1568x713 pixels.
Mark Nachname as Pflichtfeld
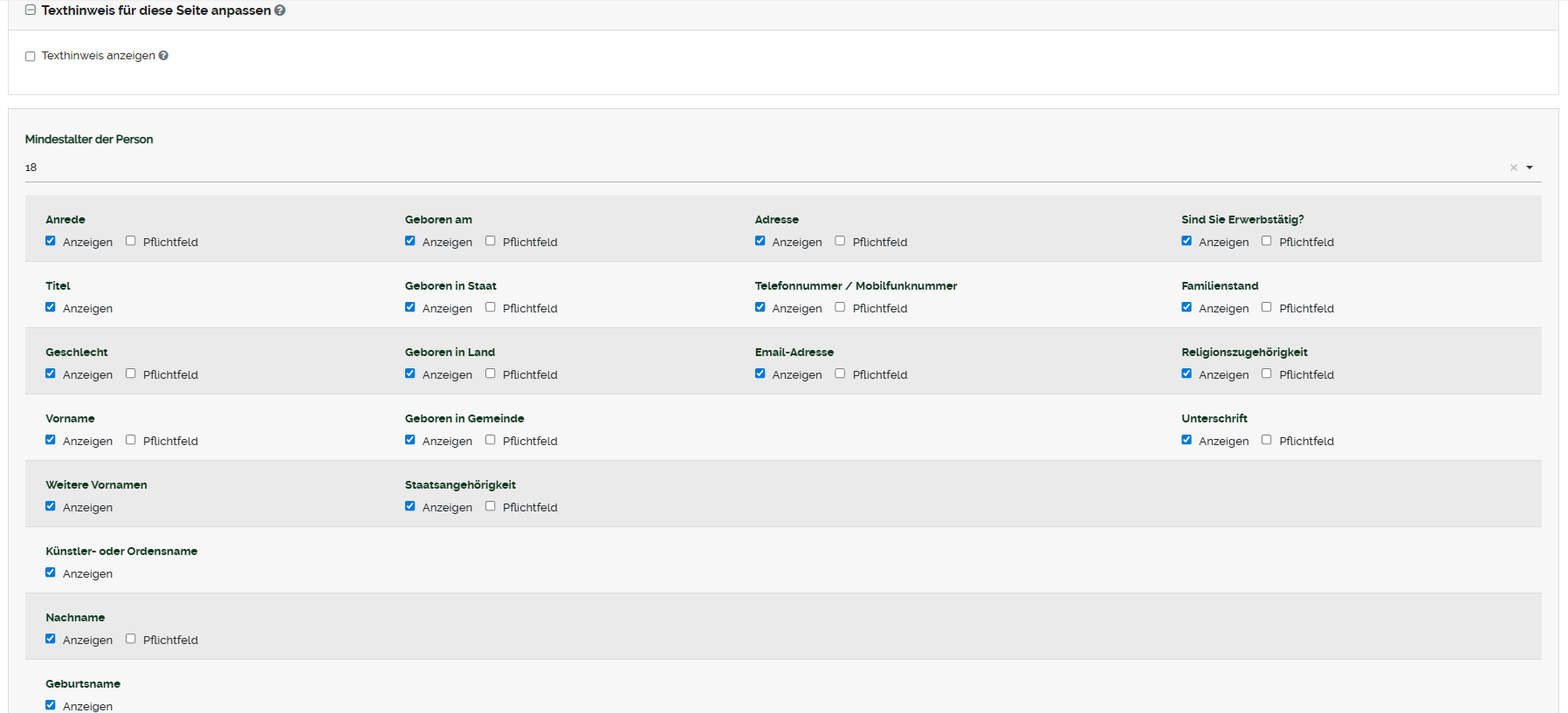(131, 639)
